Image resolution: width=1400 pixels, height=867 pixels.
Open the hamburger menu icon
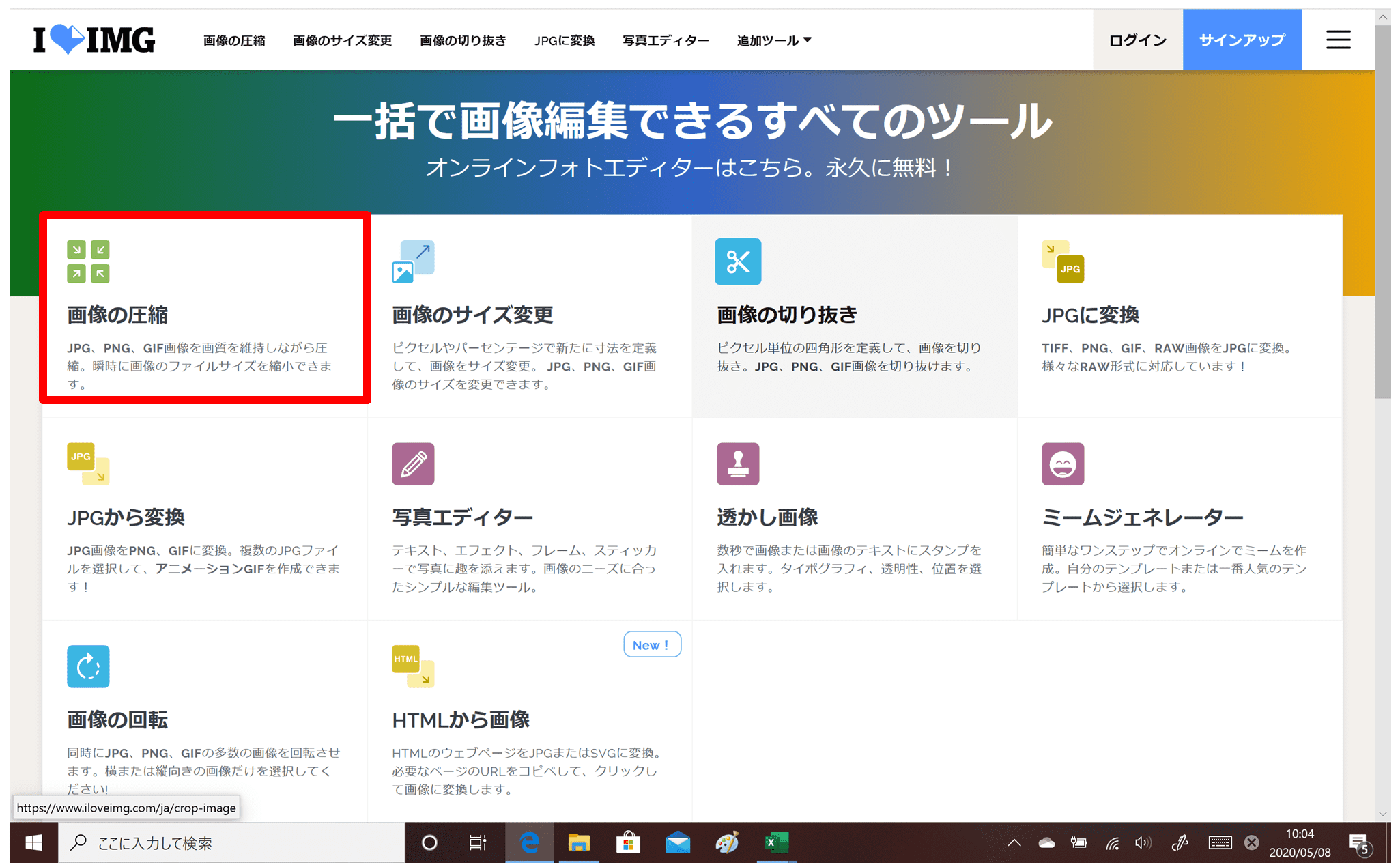coord(1338,40)
